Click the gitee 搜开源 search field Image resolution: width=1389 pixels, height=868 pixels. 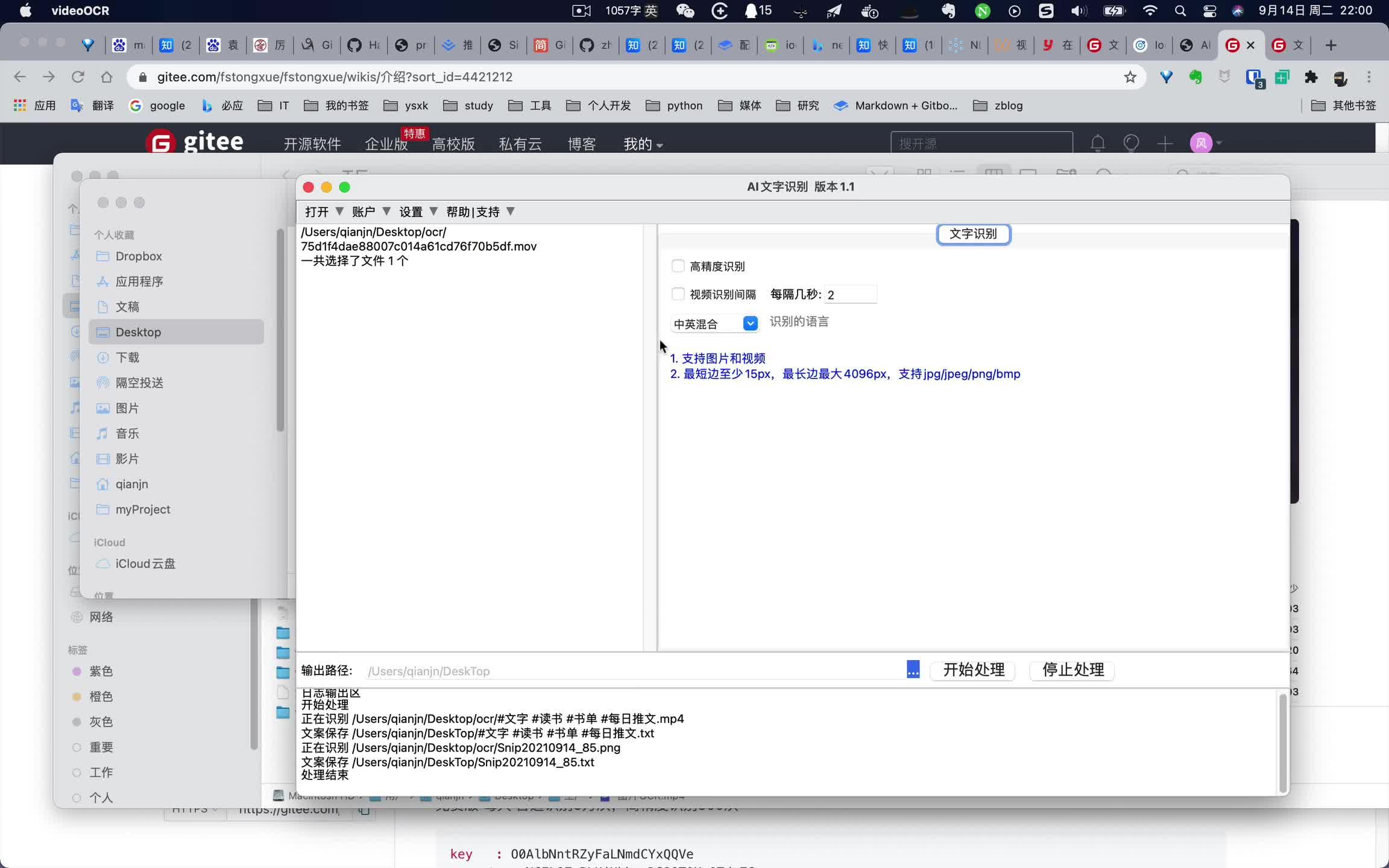[981, 143]
